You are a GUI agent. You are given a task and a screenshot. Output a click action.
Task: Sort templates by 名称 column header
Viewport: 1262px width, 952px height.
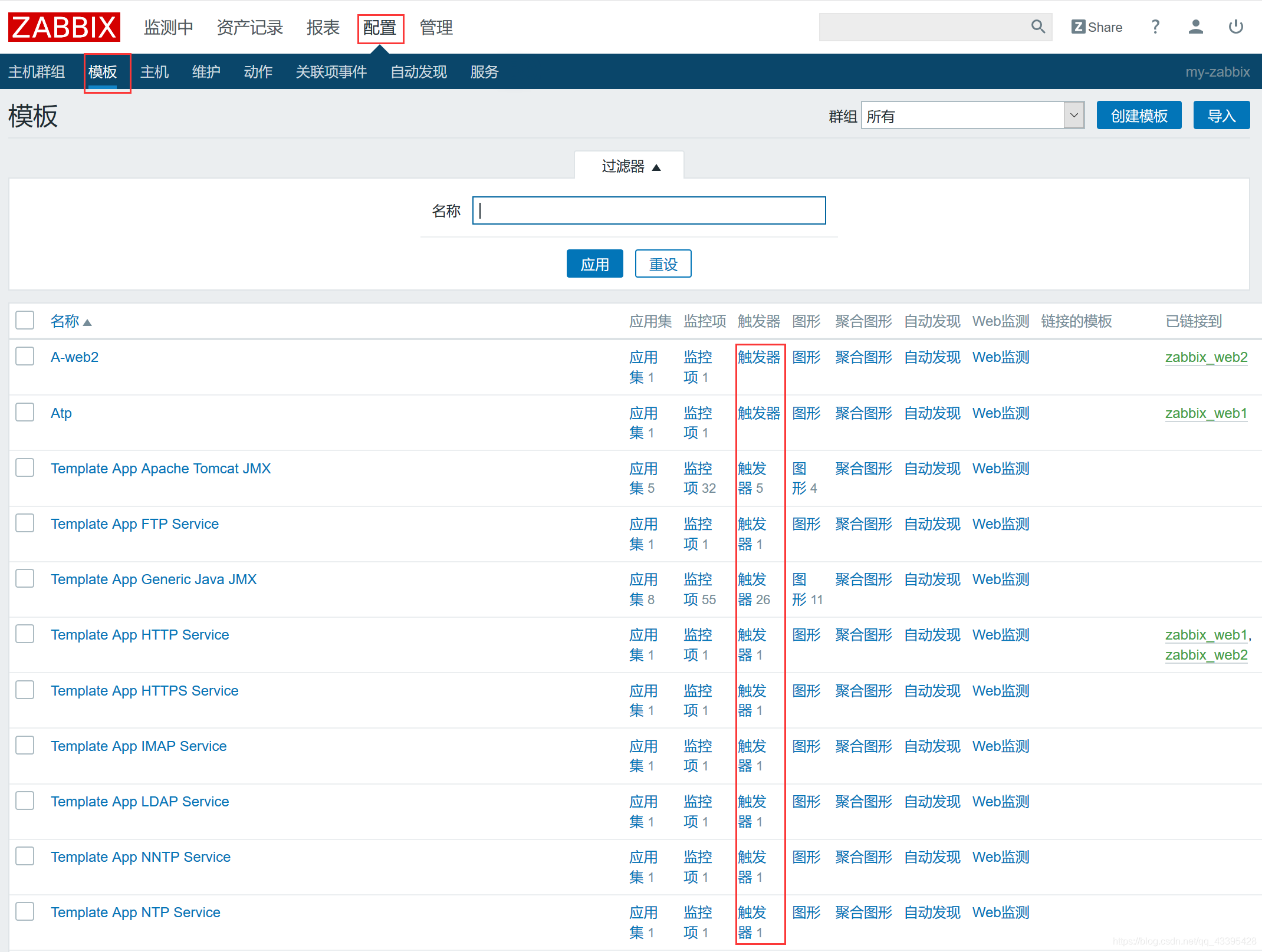[x=65, y=321]
